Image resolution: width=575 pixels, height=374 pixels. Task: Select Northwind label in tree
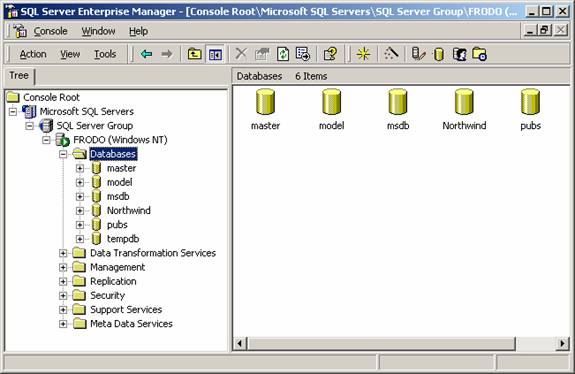pyautogui.click(x=128, y=210)
